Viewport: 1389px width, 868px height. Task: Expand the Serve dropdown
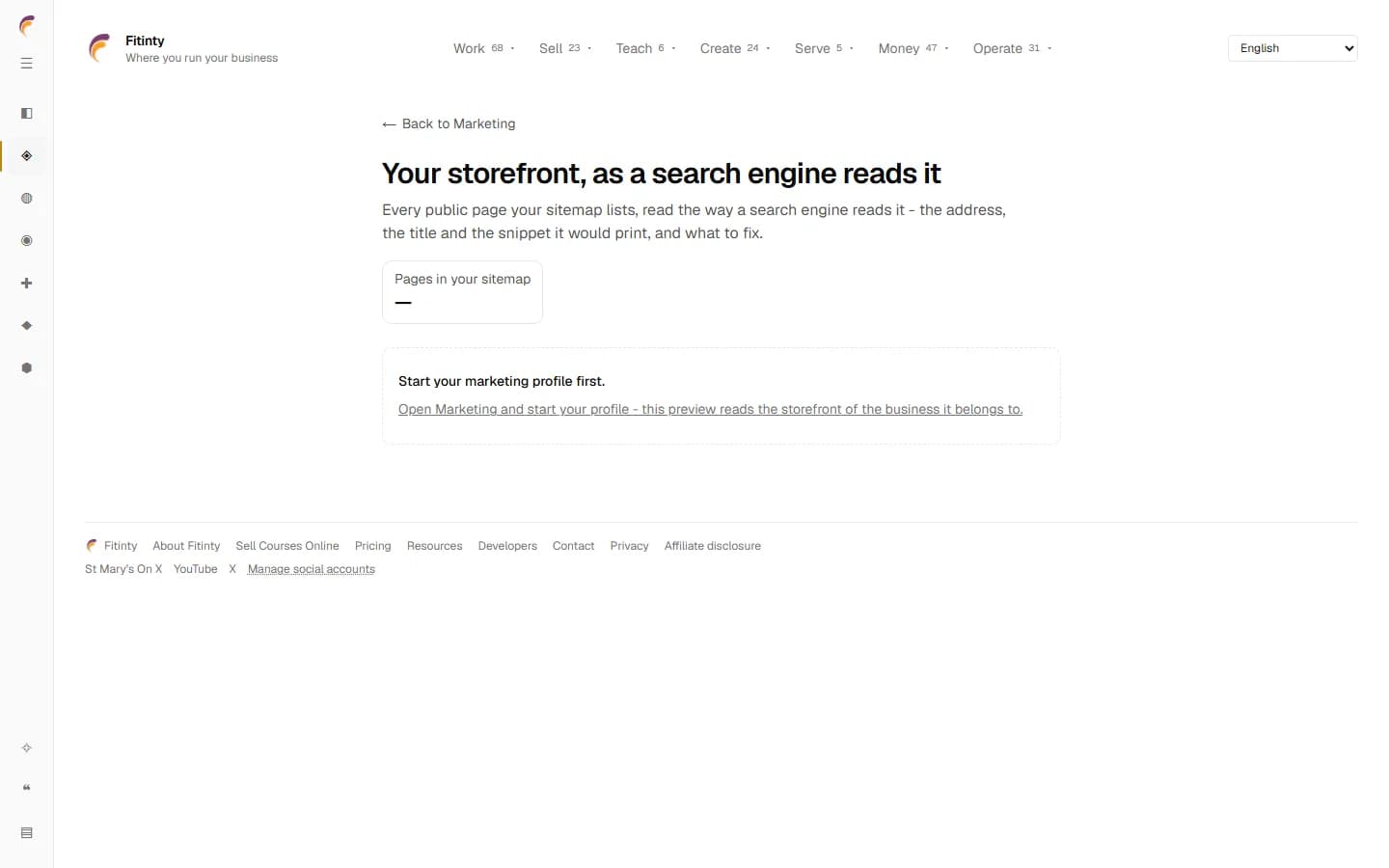(x=824, y=48)
